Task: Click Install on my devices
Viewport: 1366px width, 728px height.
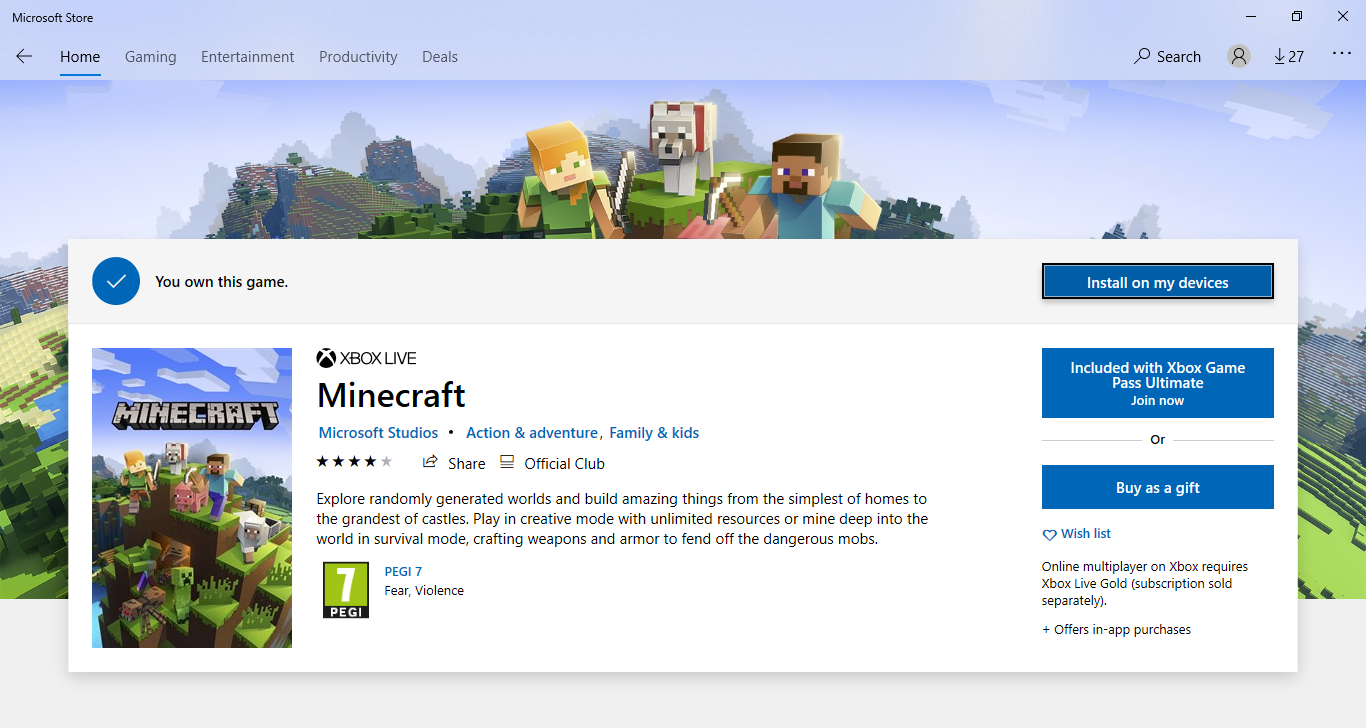Action: (x=1158, y=282)
